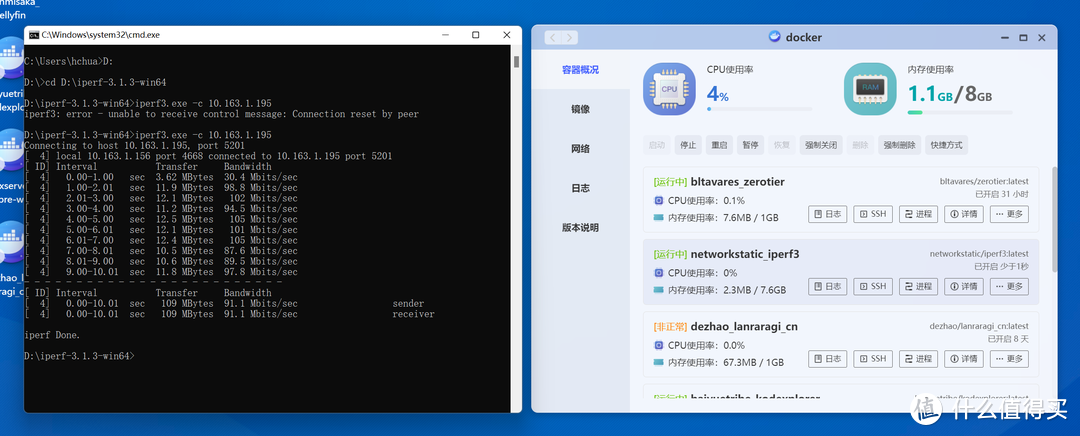The image size is (1080, 436).
Task: Launch SSH for networkstatic_iperf3
Action: click(x=873, y=287)
